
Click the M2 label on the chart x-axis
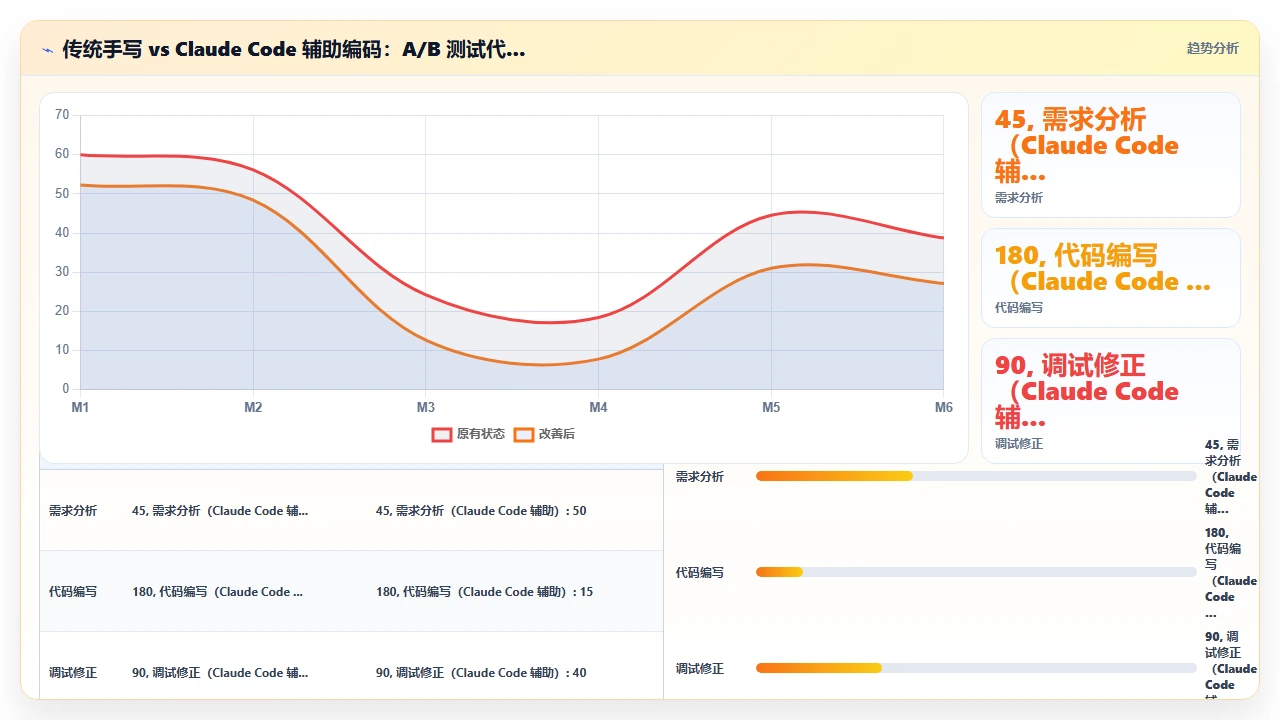pyautogui.click(x=253, y=408)
